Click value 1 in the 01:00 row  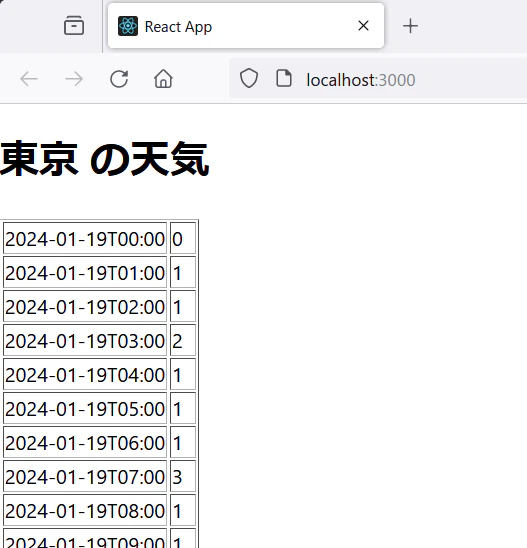tap(183, 272)
